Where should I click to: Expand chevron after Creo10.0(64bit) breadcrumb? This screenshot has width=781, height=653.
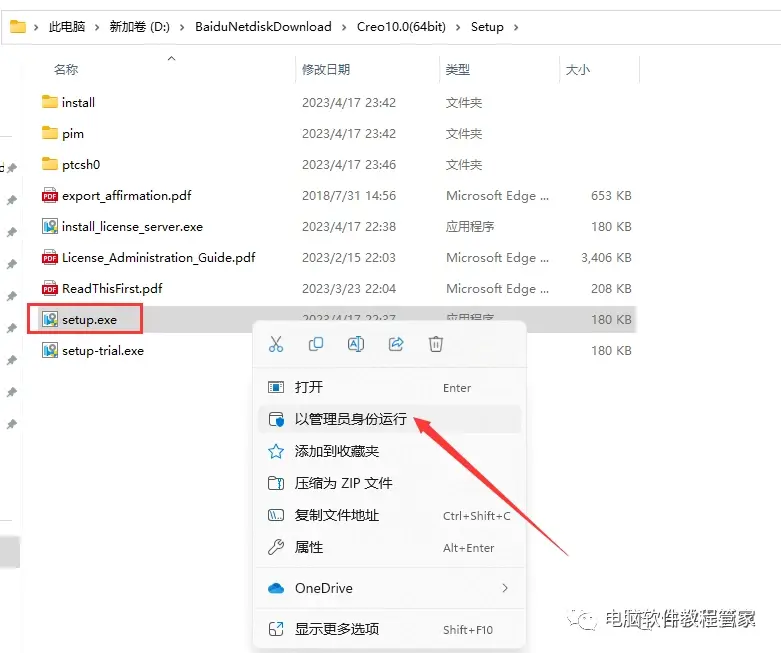[458, 27]
